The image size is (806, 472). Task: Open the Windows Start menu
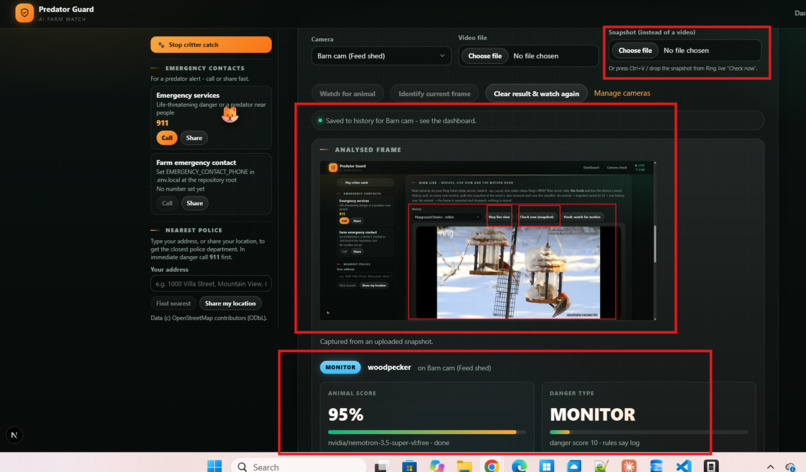coord(214,466)
